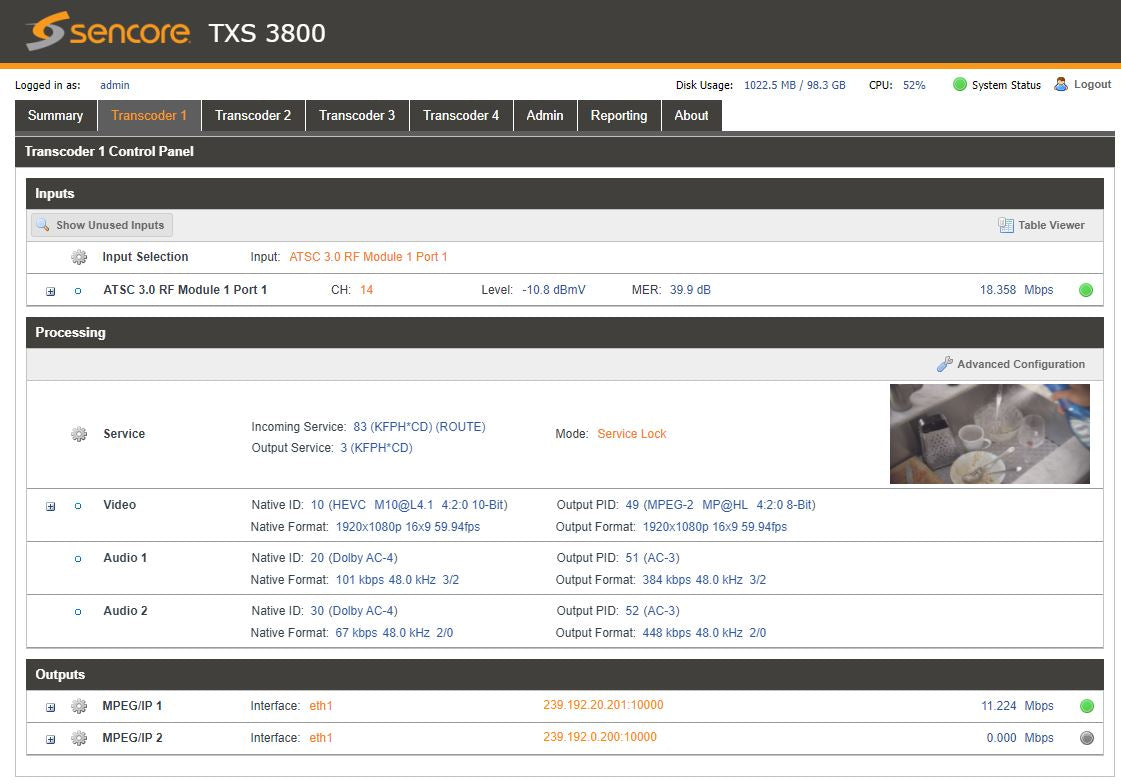The width and height of the screenshot is (1121, 784).
Task: Click the Processing section header
Action: click(565, 332)
